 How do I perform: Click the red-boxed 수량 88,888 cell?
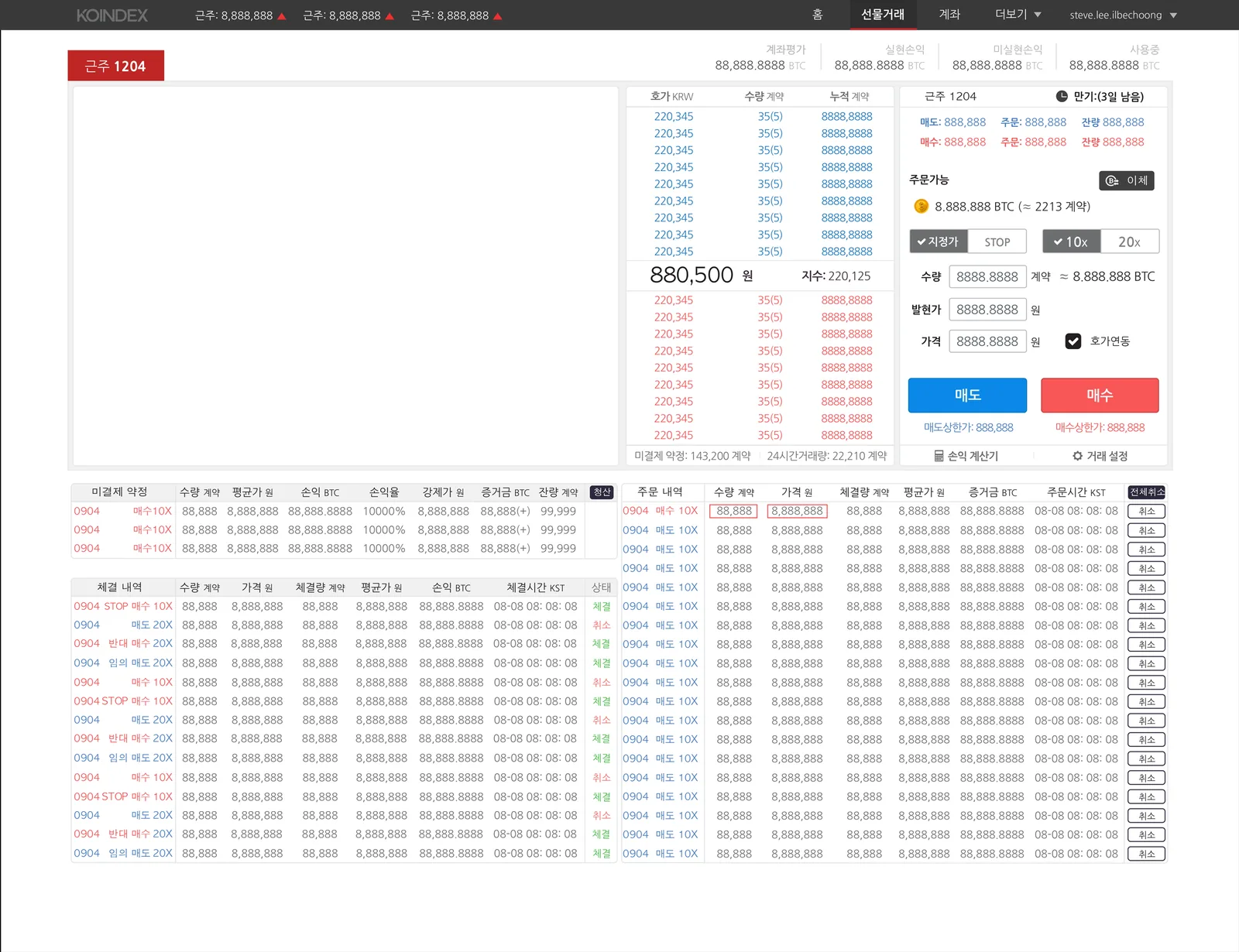pos(733,511)
